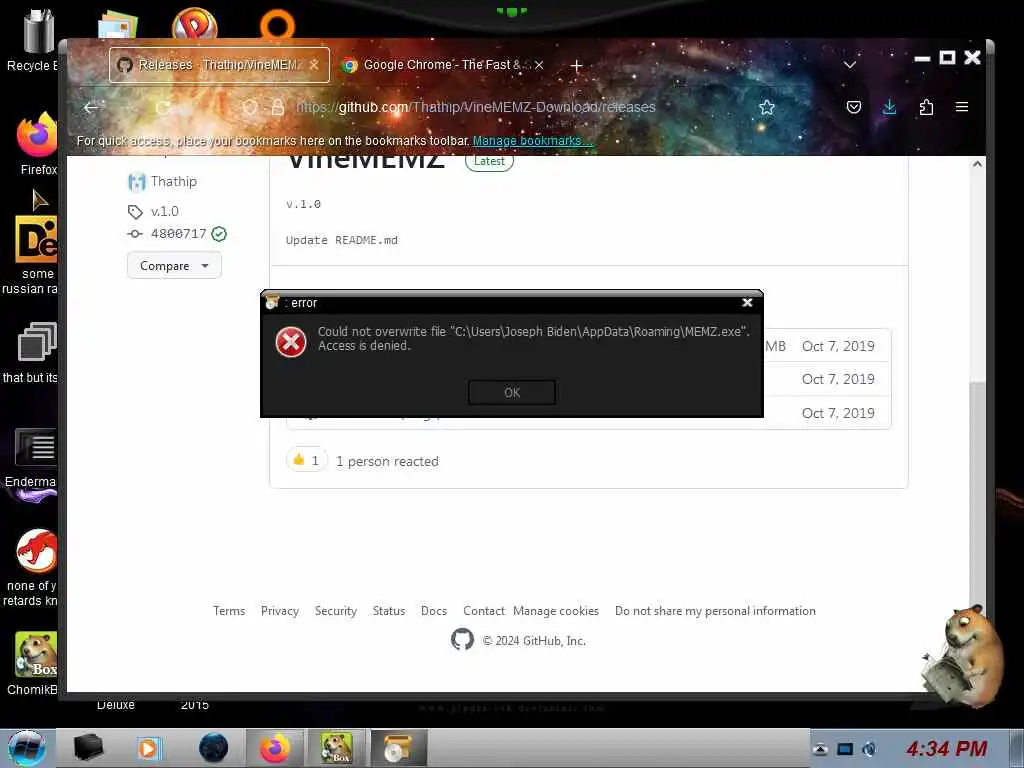Viewport: 1024px width, 768px height.
Task: Click the '1 person reacted' text
Action: (x=387, y=461)
